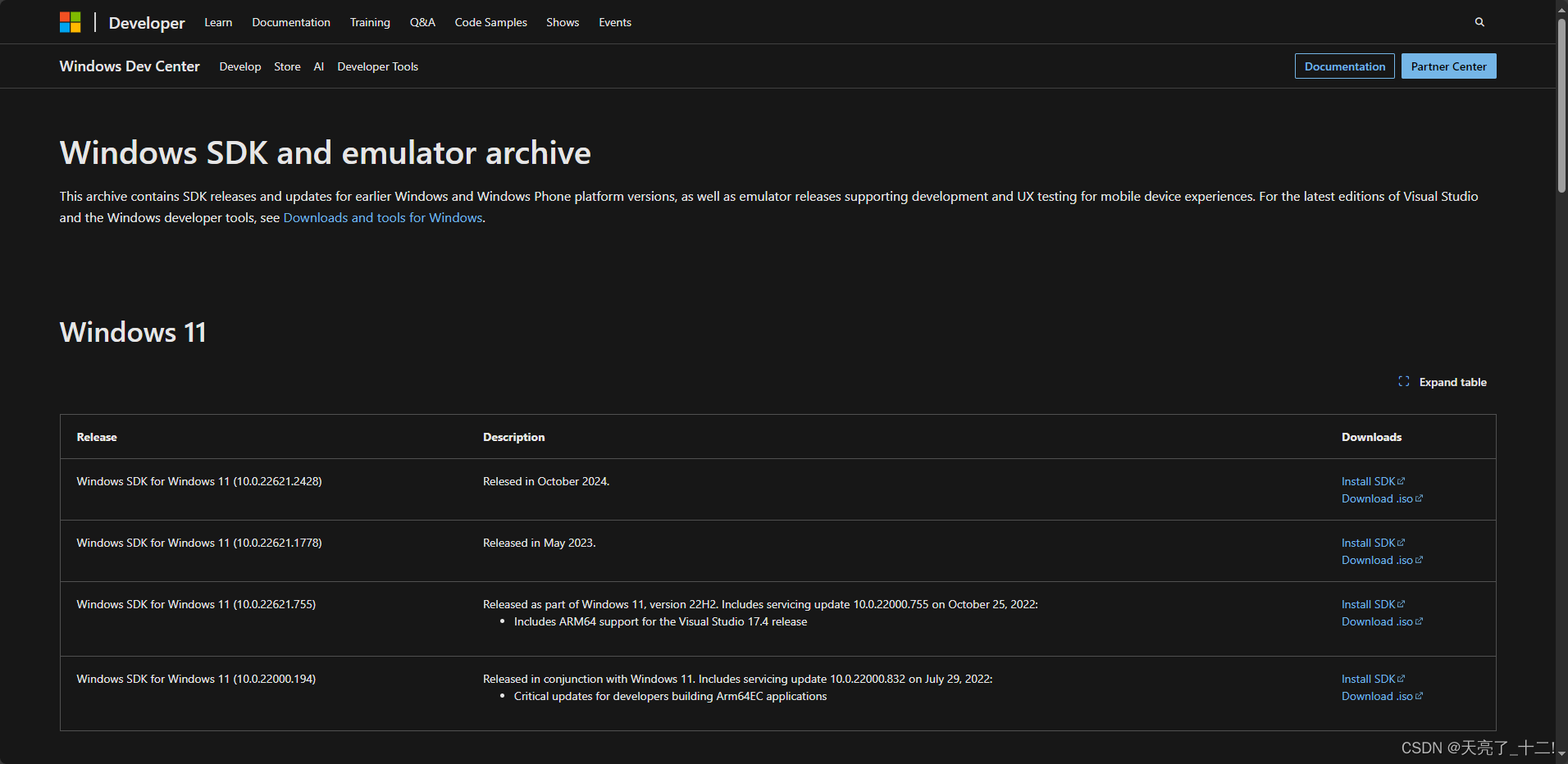Install SDK for version 10.0.22621.2428
This screenshot has height=764, width=1568.
1373,481
